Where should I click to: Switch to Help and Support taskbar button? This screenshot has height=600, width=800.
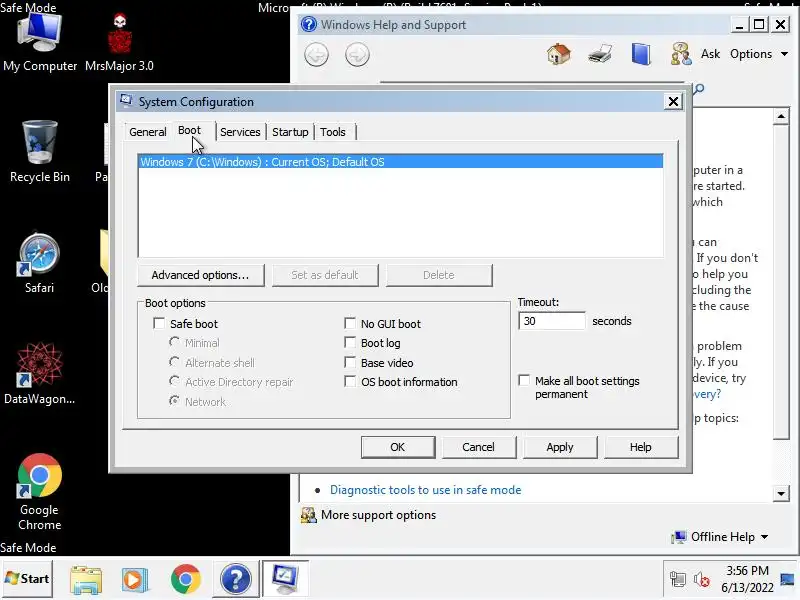[x=236, y=580]
